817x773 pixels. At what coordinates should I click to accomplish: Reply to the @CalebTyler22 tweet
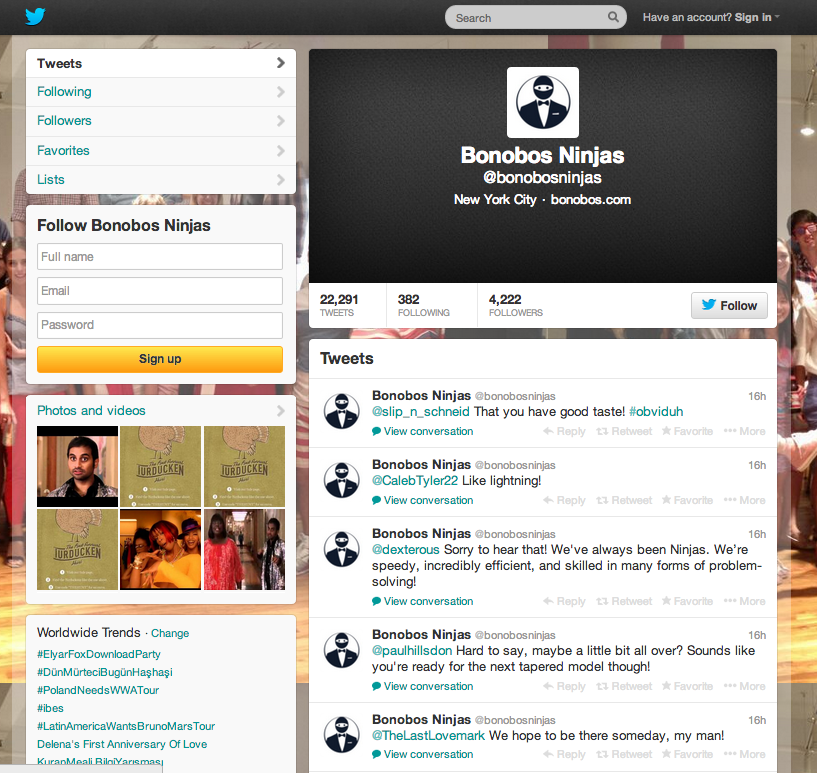click(x=564, y=500)
